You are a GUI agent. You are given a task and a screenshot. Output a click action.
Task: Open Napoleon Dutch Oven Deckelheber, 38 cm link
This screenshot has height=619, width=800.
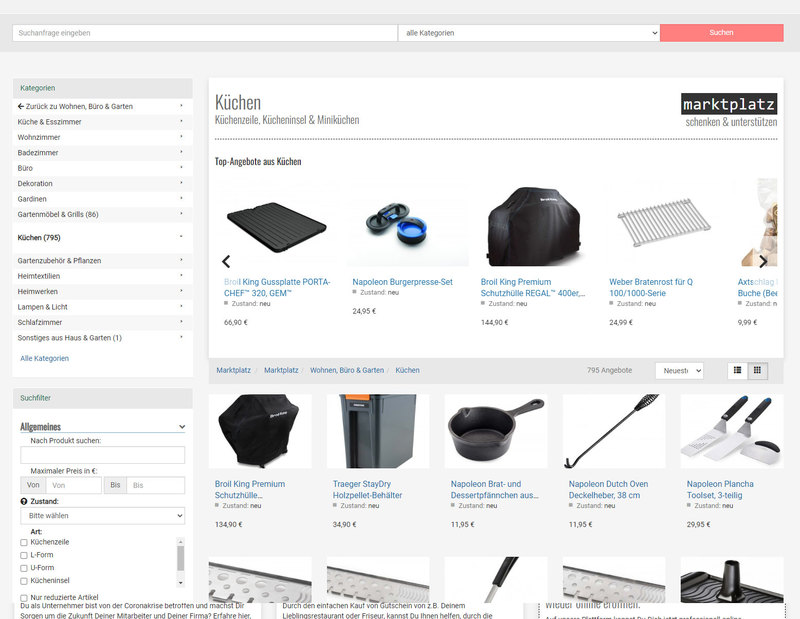click(608, 489)
